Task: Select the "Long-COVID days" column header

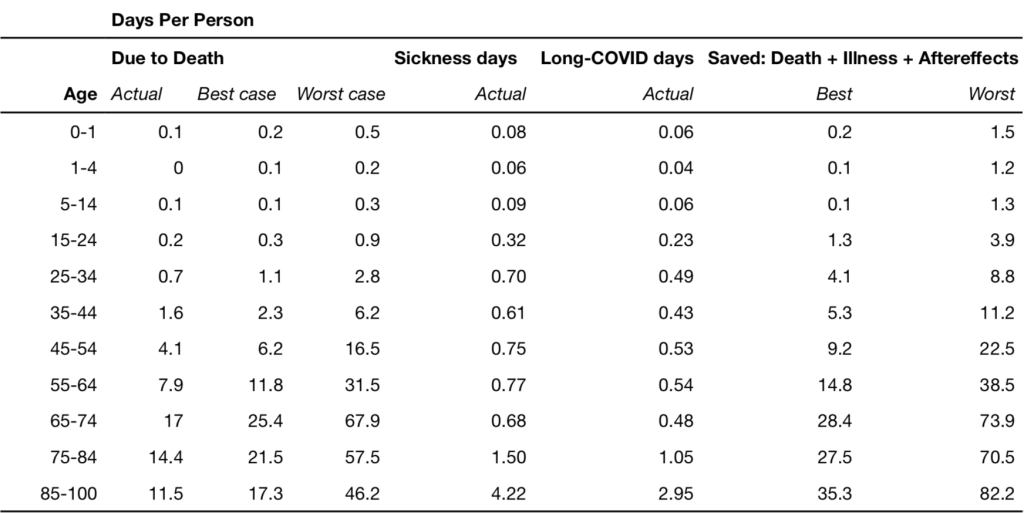Action: [x=617, y=58]
